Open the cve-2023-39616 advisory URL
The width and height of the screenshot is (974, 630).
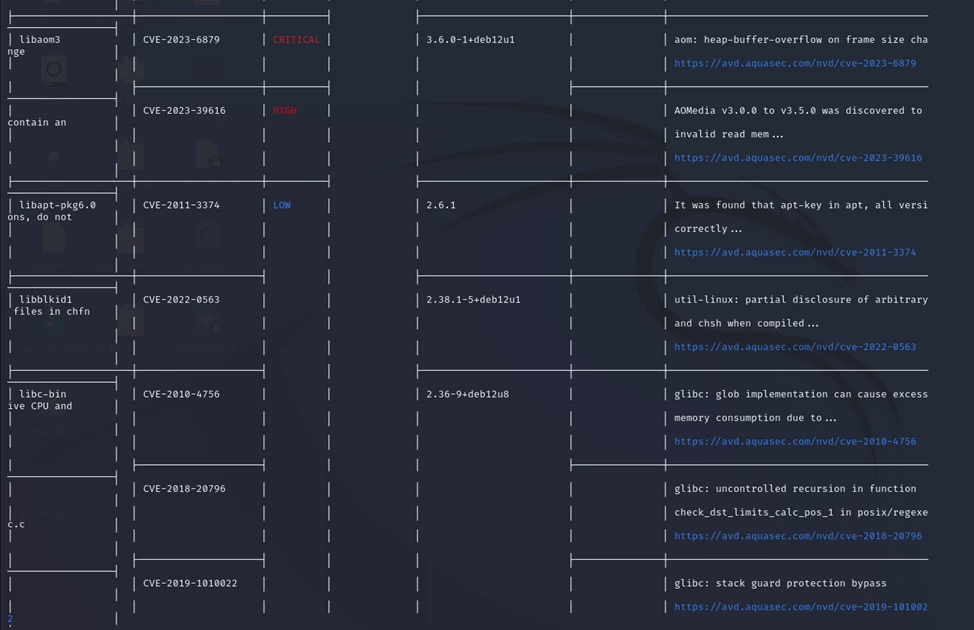(798, 158)
